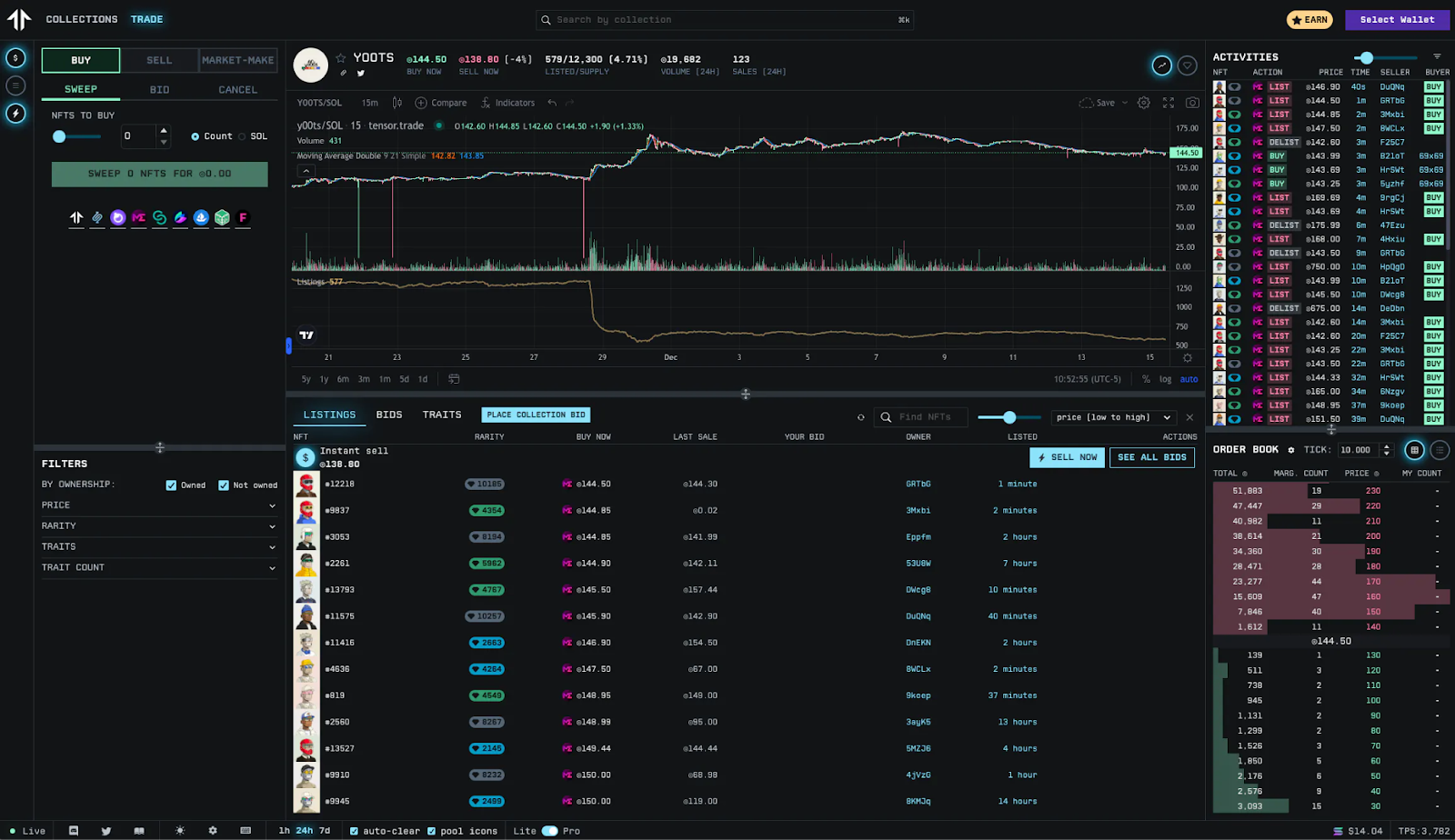1455x840 pixels.
Task: Open the BID sub-tab
Action: coord(160,90)
